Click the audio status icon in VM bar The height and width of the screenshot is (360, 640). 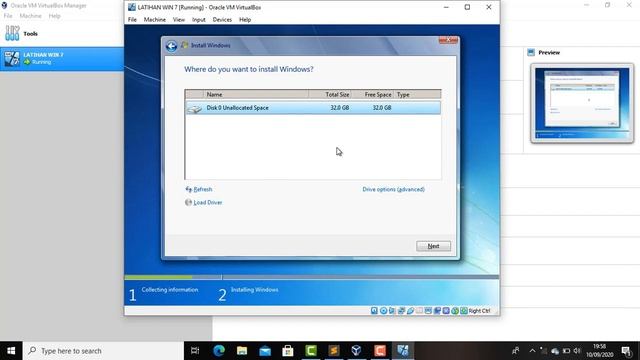click(392, 311)
